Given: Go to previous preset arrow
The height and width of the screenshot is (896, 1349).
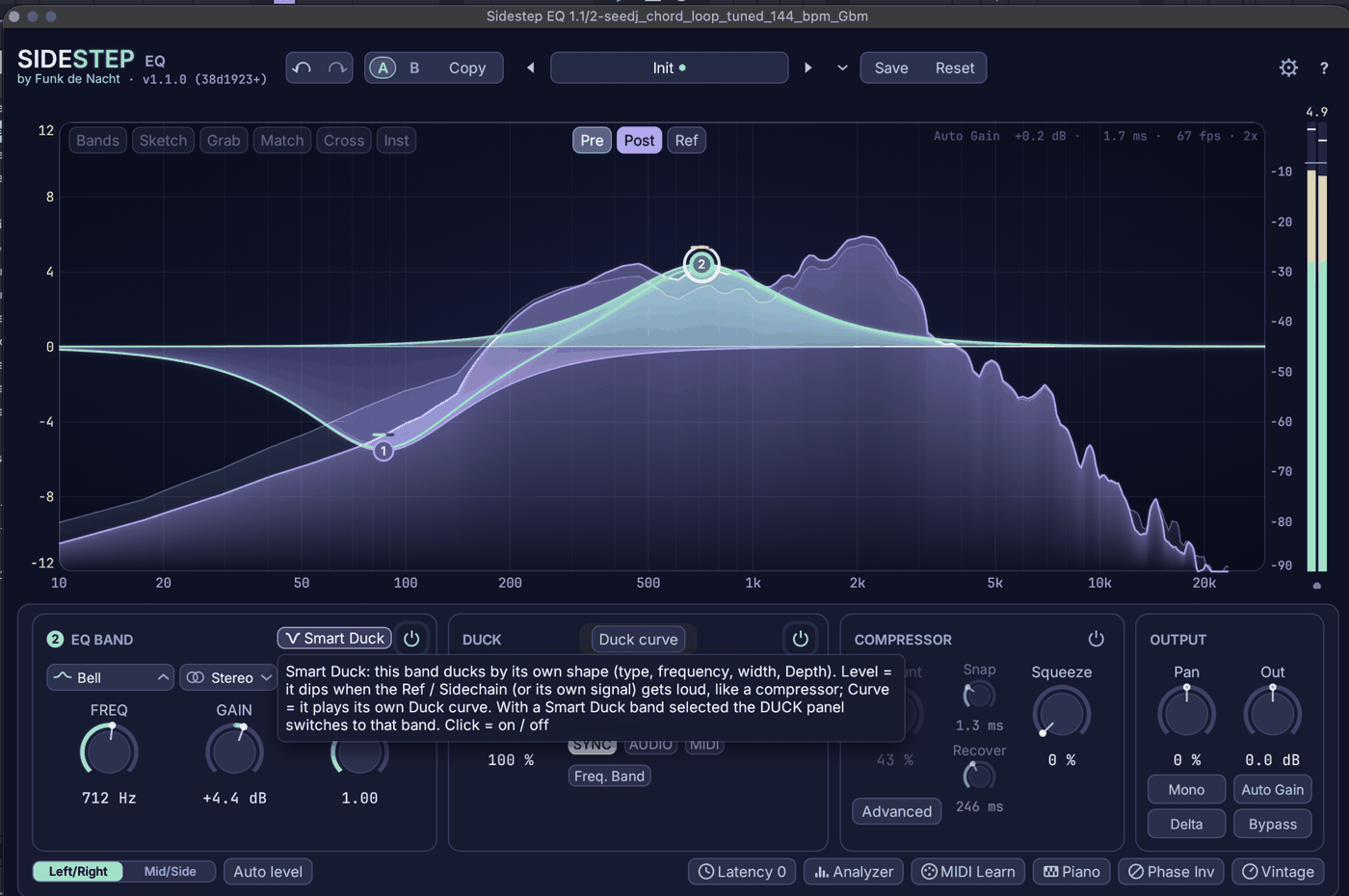Looking at the screenshot, I should point(530,67).
